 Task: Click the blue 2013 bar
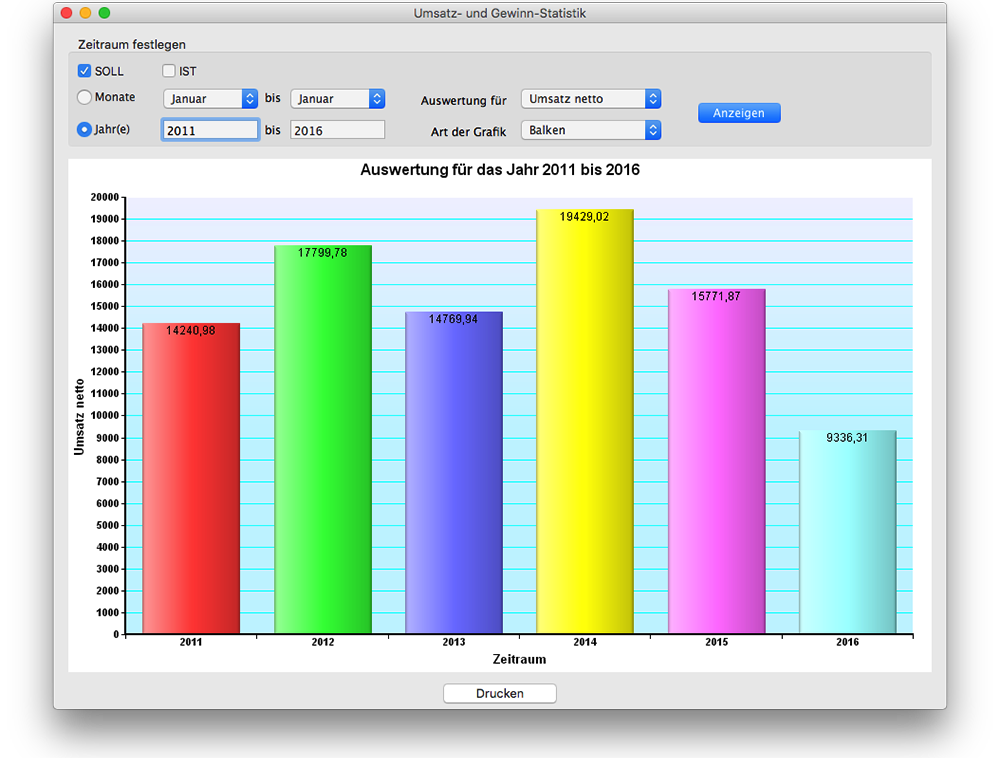[x=454, y=472]
